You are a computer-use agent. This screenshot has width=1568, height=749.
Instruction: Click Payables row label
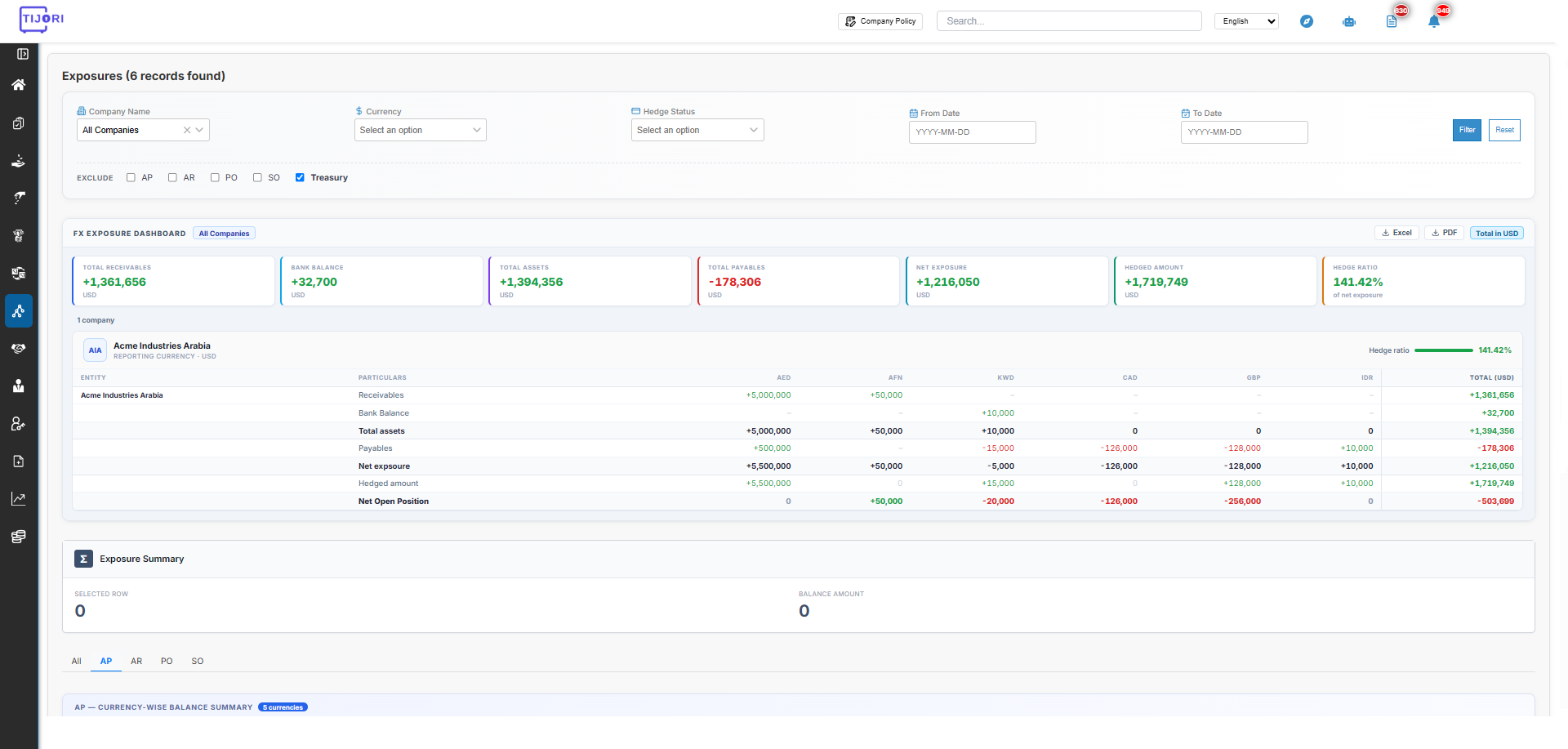pos(375,448)
